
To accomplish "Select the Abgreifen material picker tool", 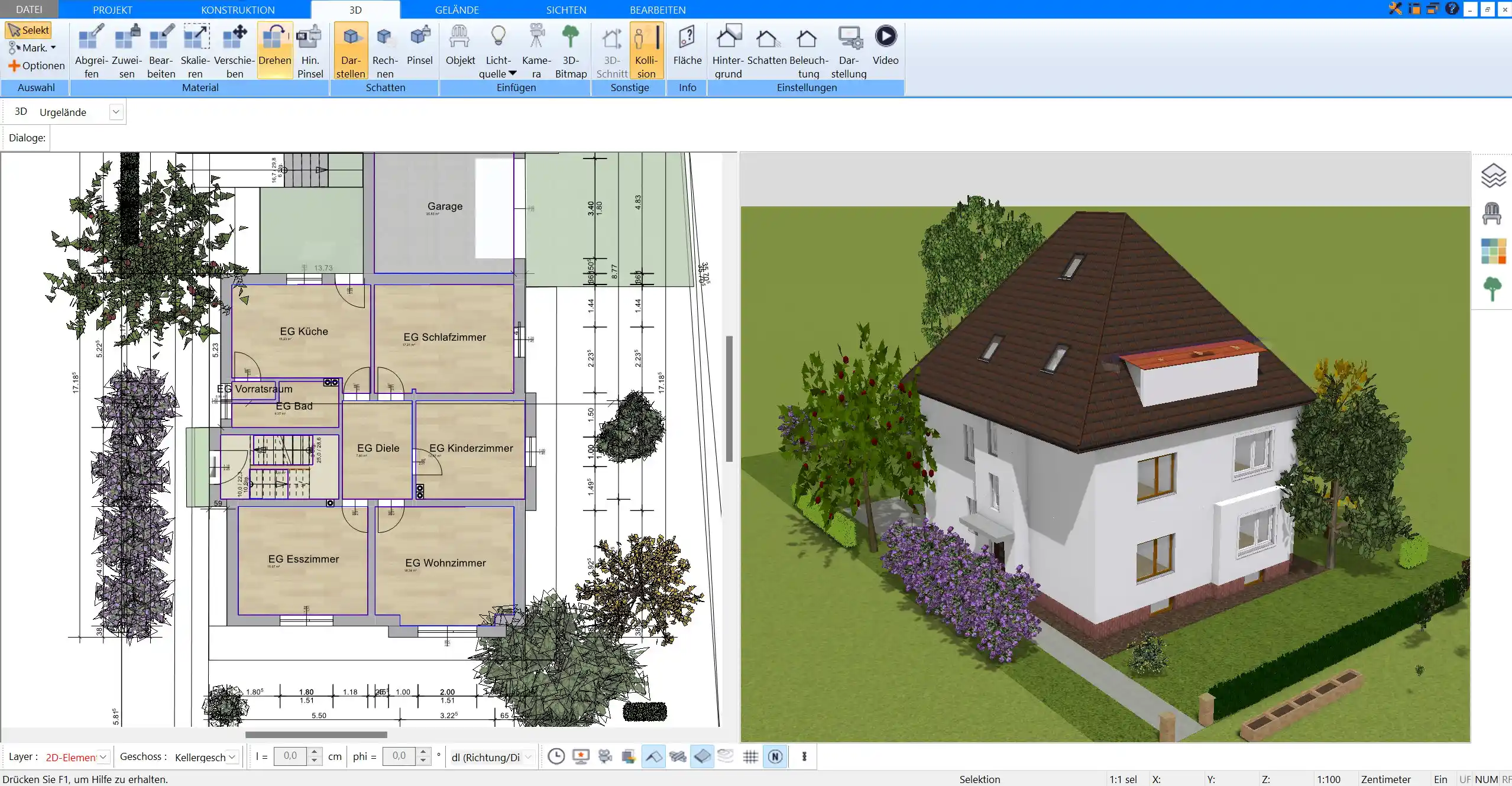I will 91,51.
